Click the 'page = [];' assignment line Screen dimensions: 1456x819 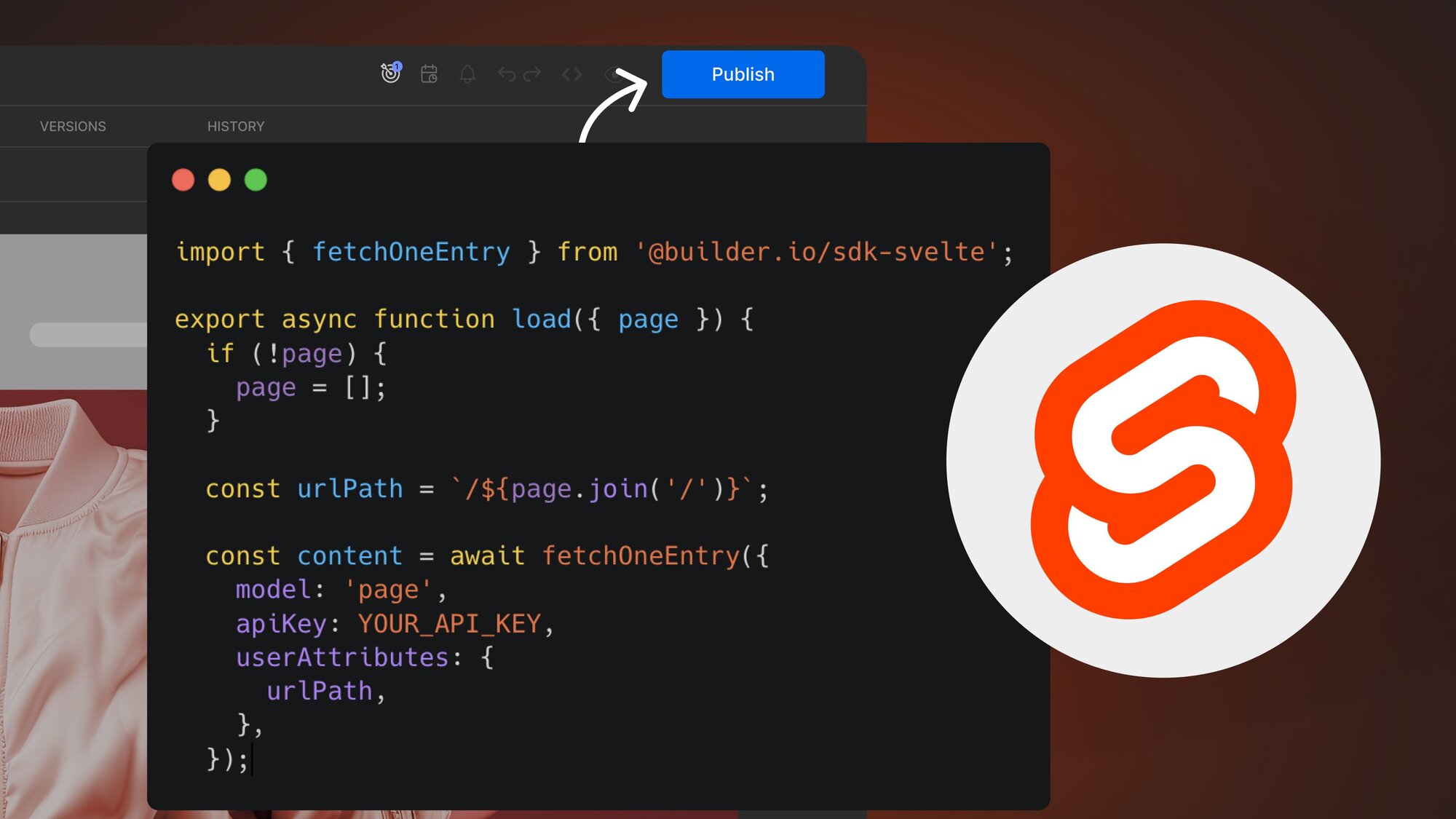pyautogui.click(x=311, y=387)
